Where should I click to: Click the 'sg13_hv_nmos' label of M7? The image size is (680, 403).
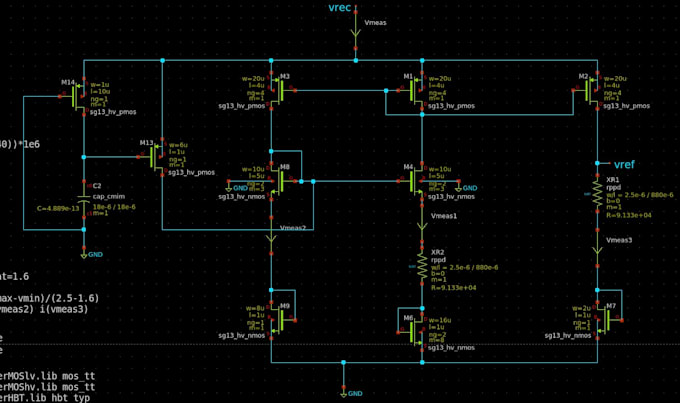coord(568,335)
